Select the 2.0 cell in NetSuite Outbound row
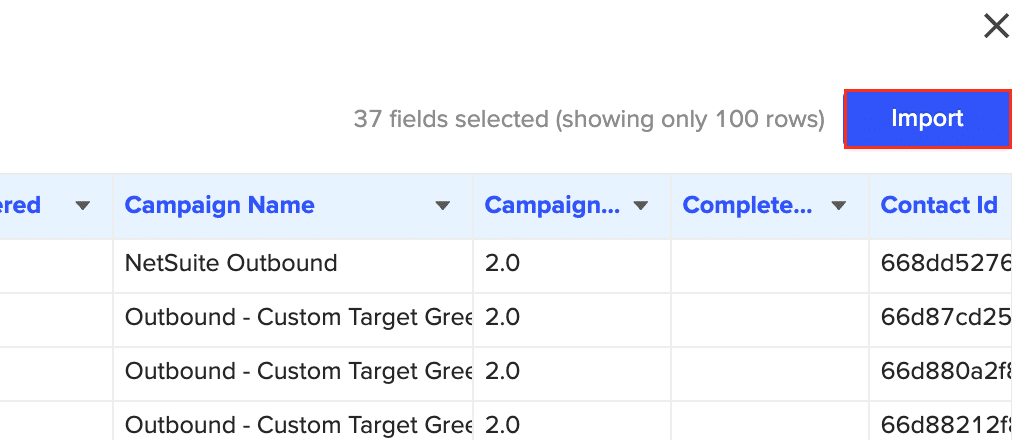 click(503, 263)
